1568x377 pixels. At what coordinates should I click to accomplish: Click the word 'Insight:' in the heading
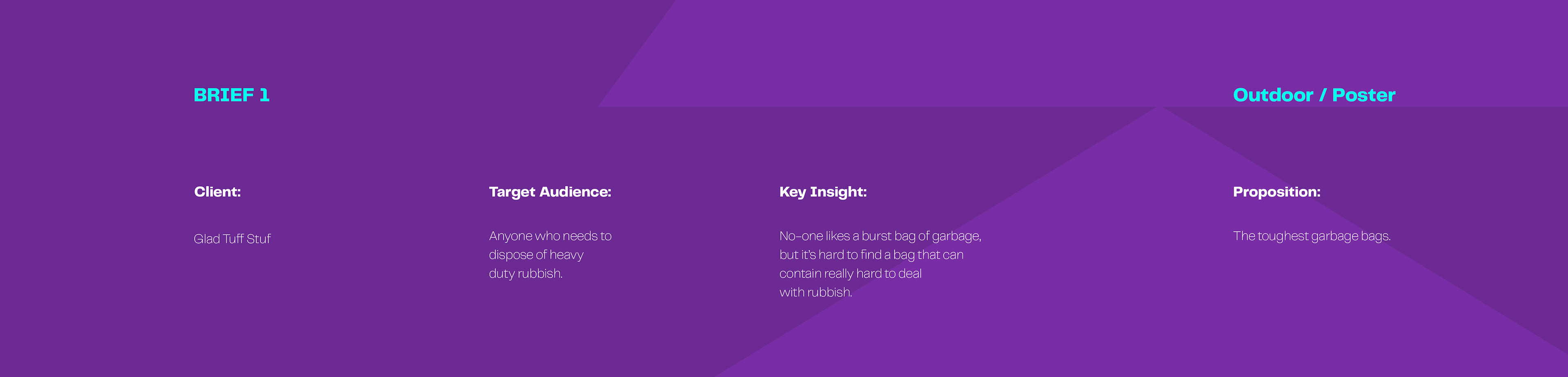838,192
